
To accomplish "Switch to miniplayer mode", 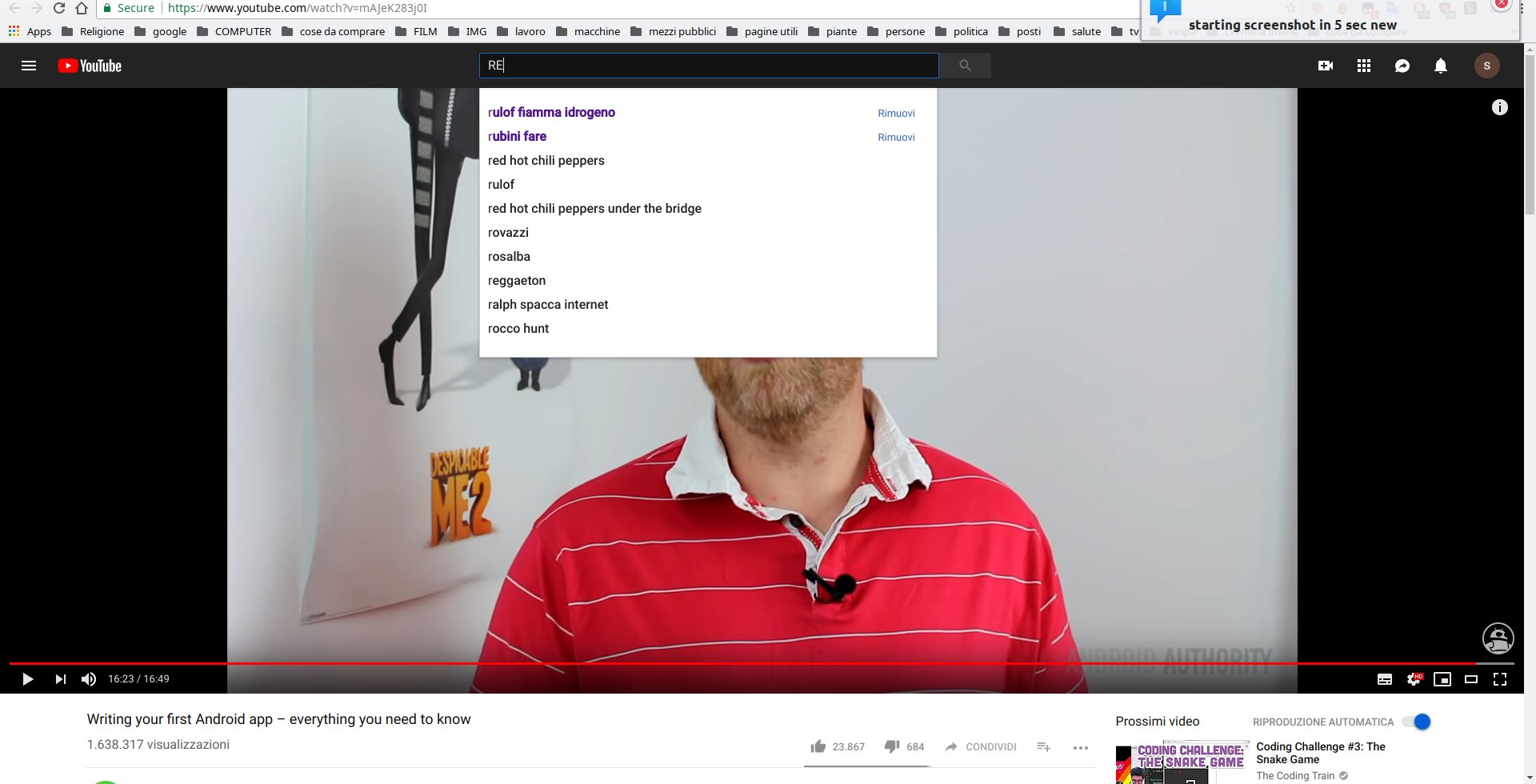I will point(1442,679).
